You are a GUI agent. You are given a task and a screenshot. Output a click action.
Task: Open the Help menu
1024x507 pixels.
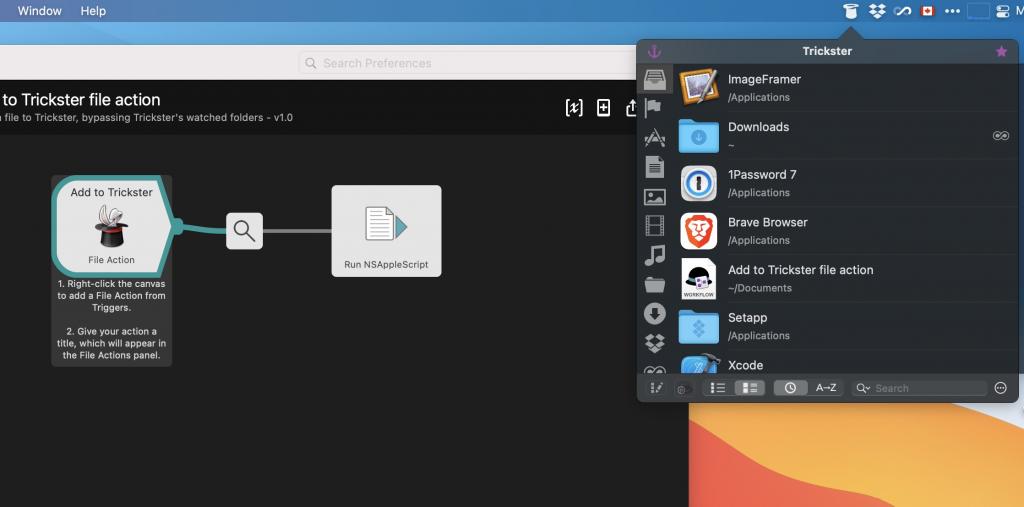click(93, 11)
